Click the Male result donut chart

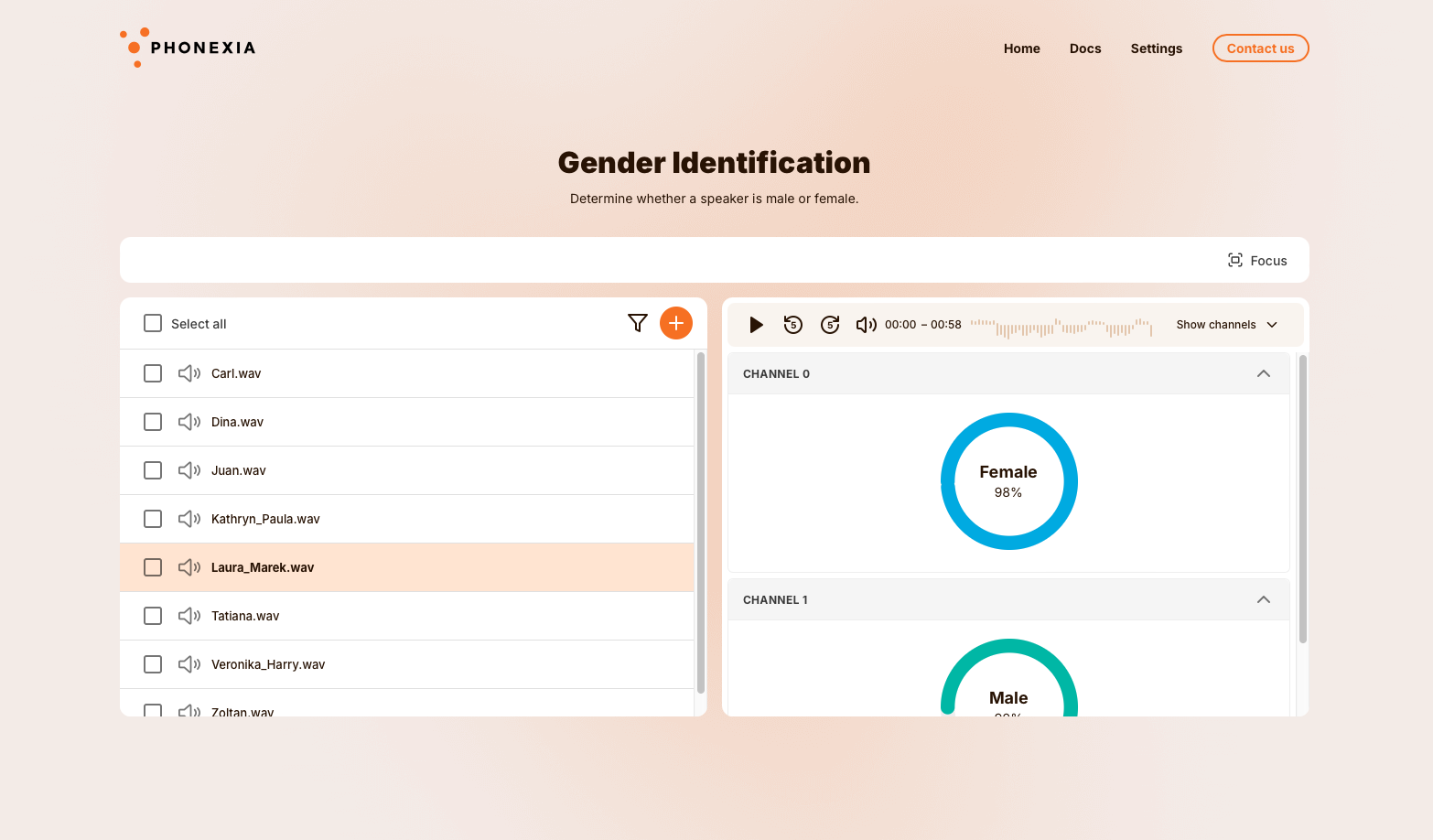1008,678
